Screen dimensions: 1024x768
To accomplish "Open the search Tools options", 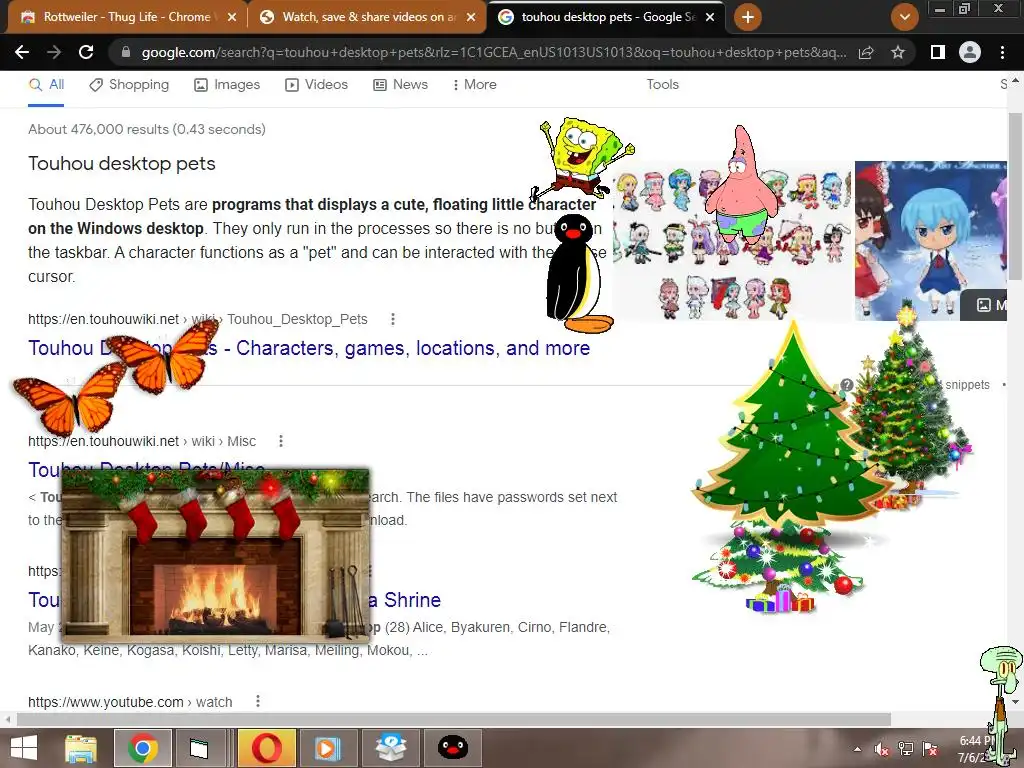I will (x=662, y=84).
